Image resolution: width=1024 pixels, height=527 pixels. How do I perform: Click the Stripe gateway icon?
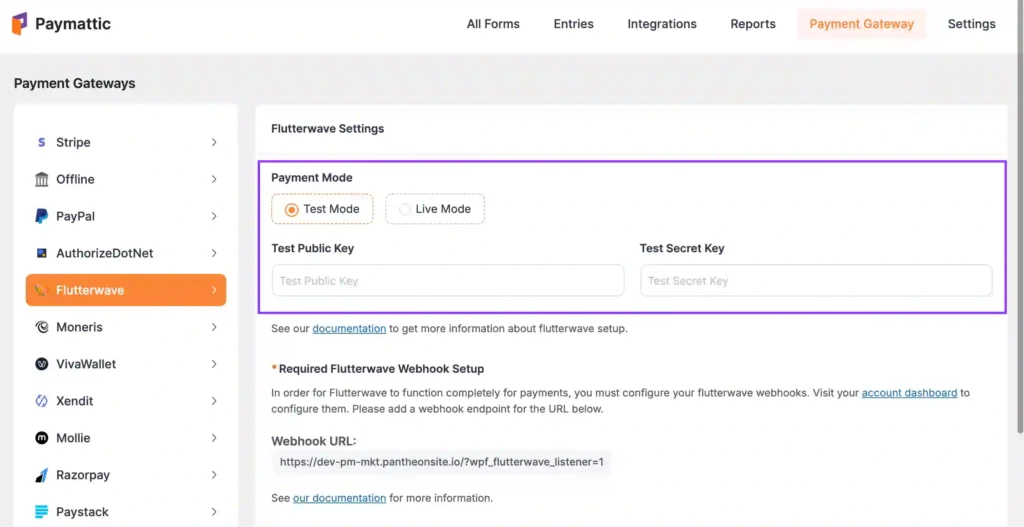pyautogui.click(x=42, y=142)
